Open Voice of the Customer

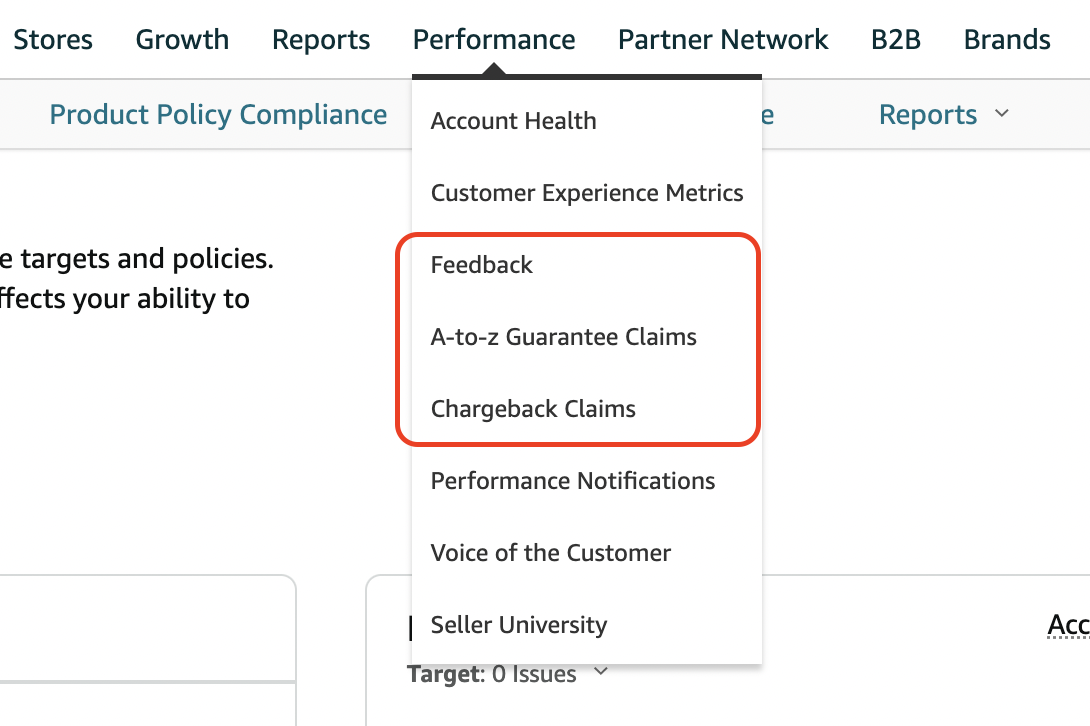pos(551,553)
